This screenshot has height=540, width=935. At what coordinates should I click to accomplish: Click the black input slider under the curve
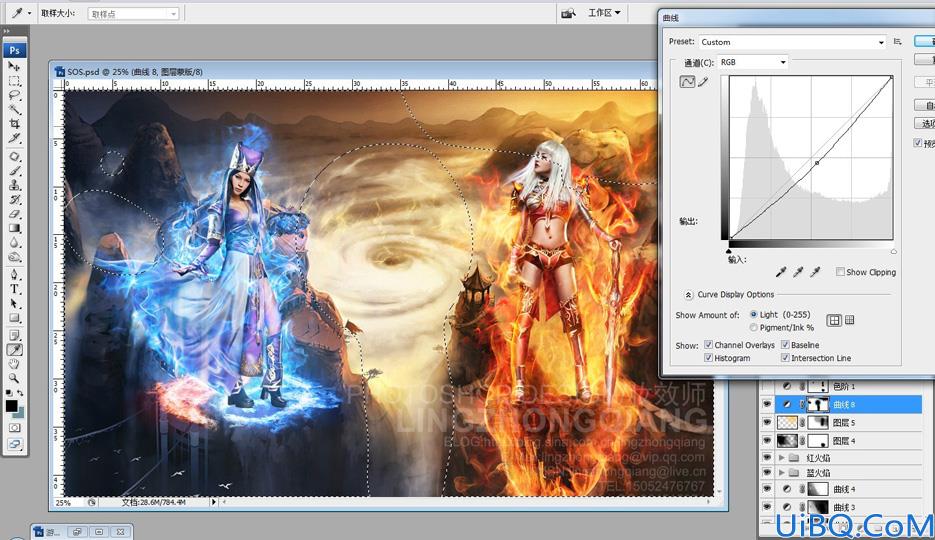coord(729,252)
